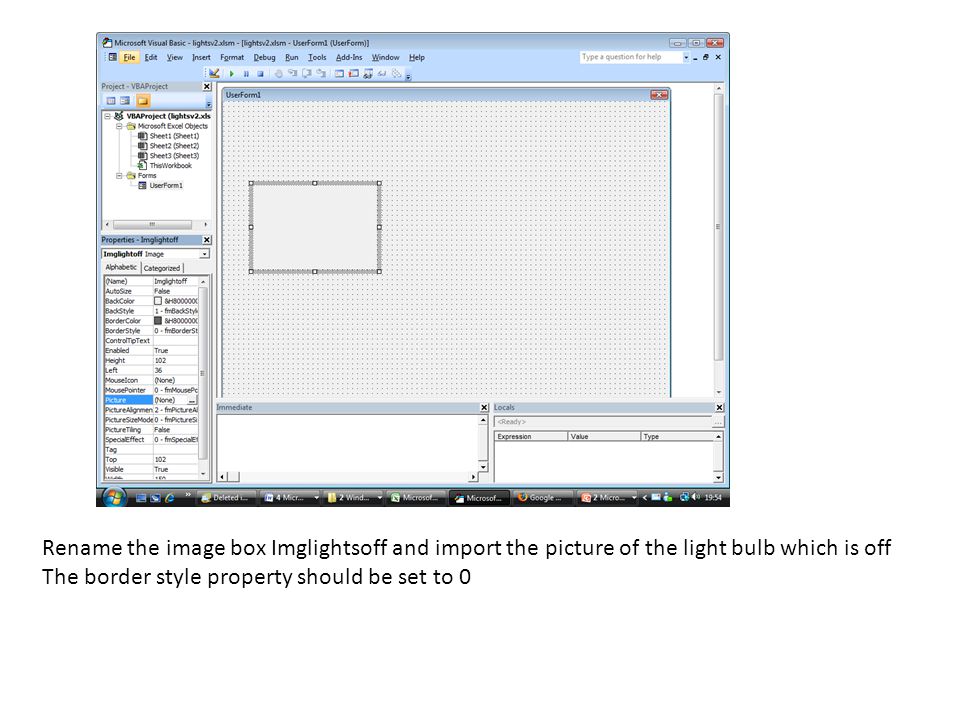
Task: Select UserForm1 in project tree
Action: pos(165,186)
